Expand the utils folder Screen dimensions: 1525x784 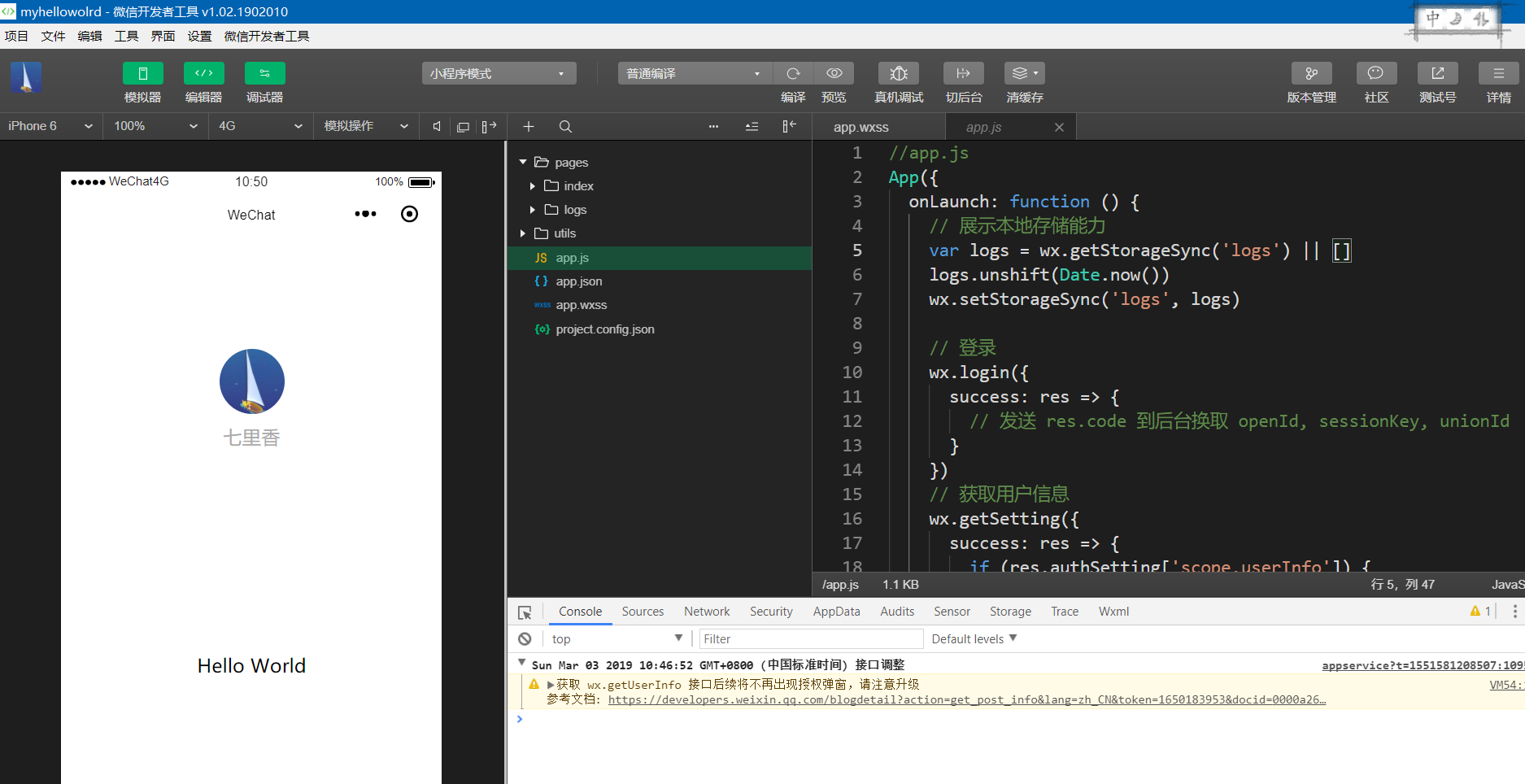pos(523,233)
